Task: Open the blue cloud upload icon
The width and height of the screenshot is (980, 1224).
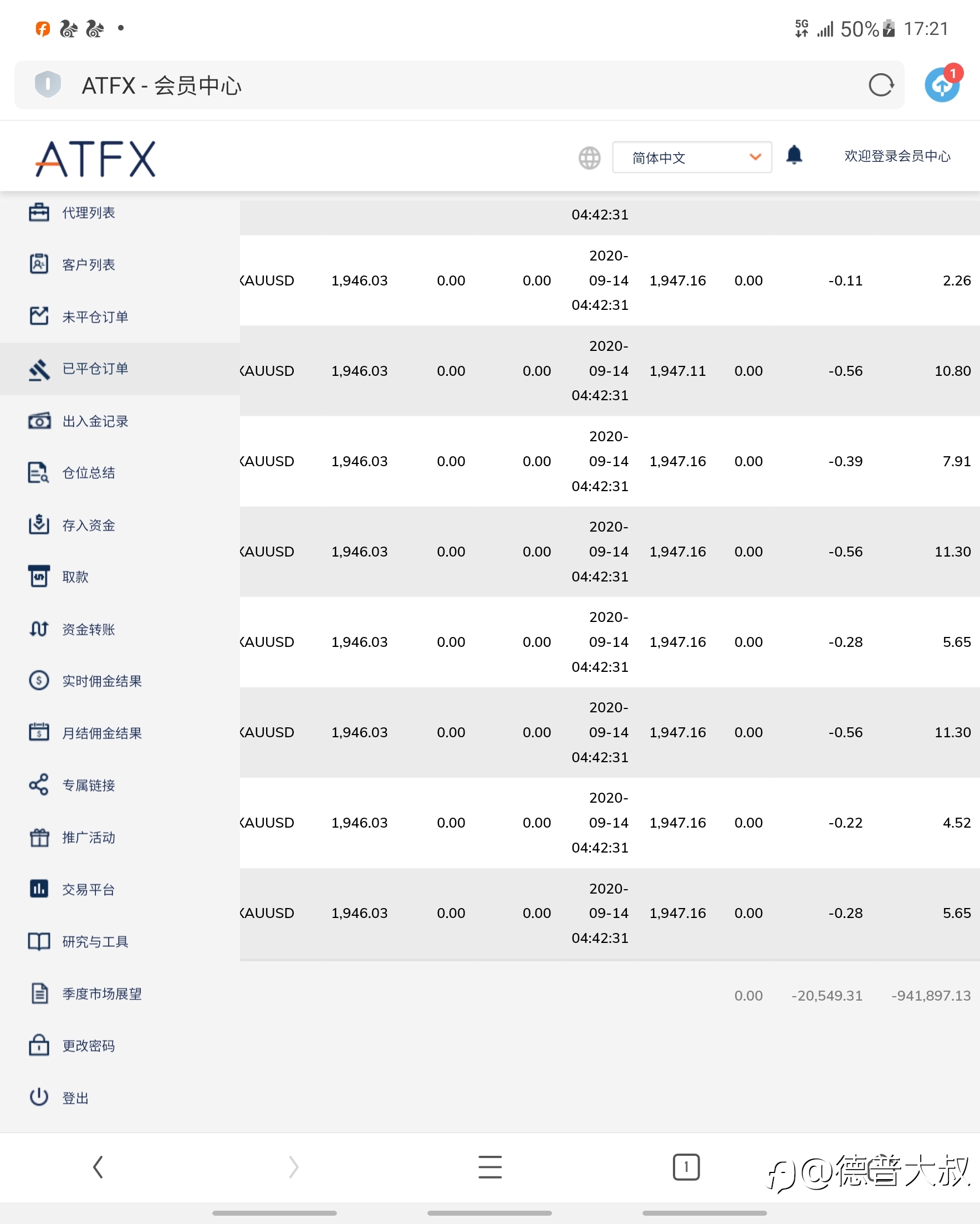Action: tap(942, 84)
